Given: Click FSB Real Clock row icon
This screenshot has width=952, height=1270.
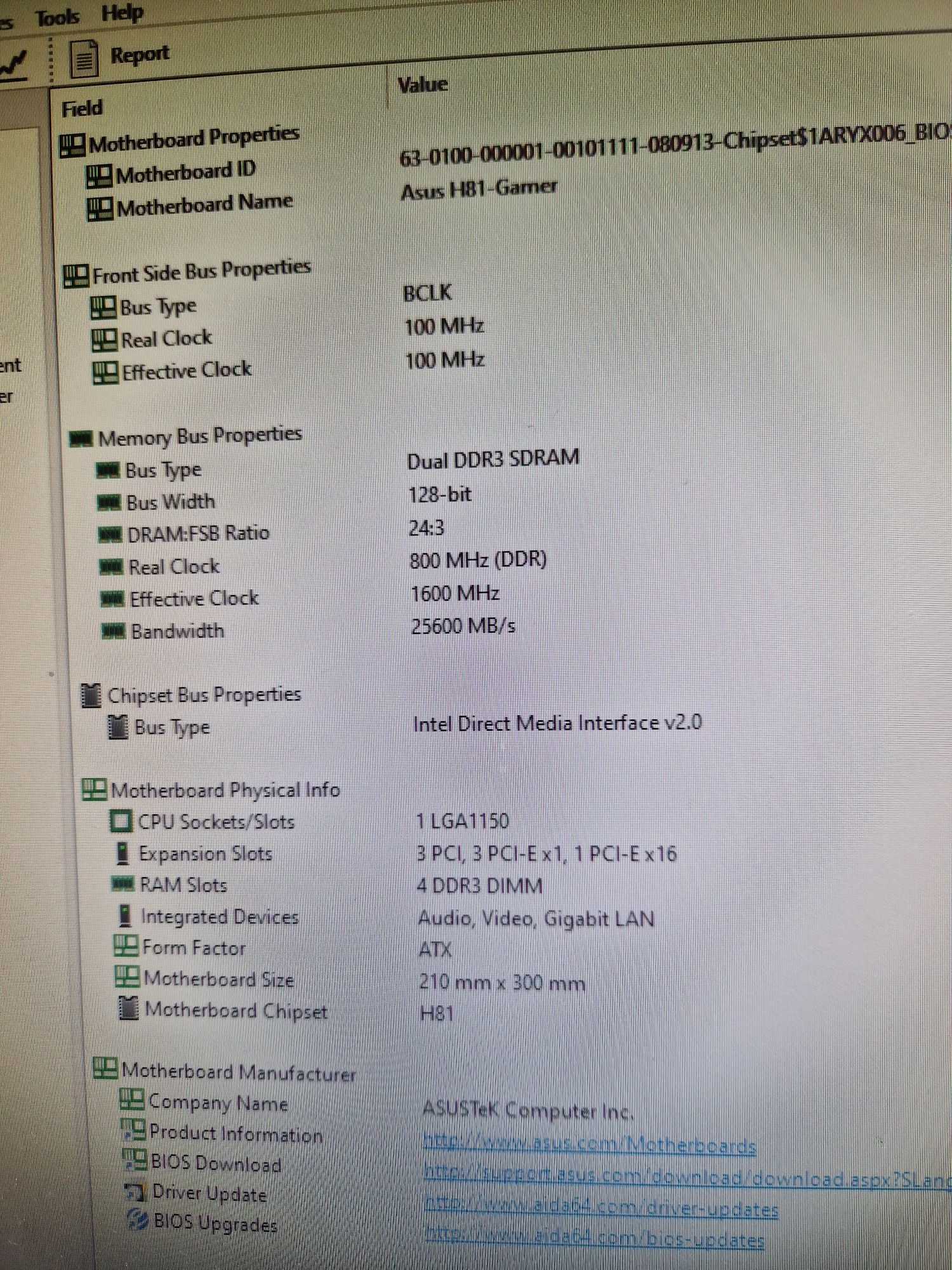Looking at the screenshot, I should pyautogui.click(x=105, y=340).
